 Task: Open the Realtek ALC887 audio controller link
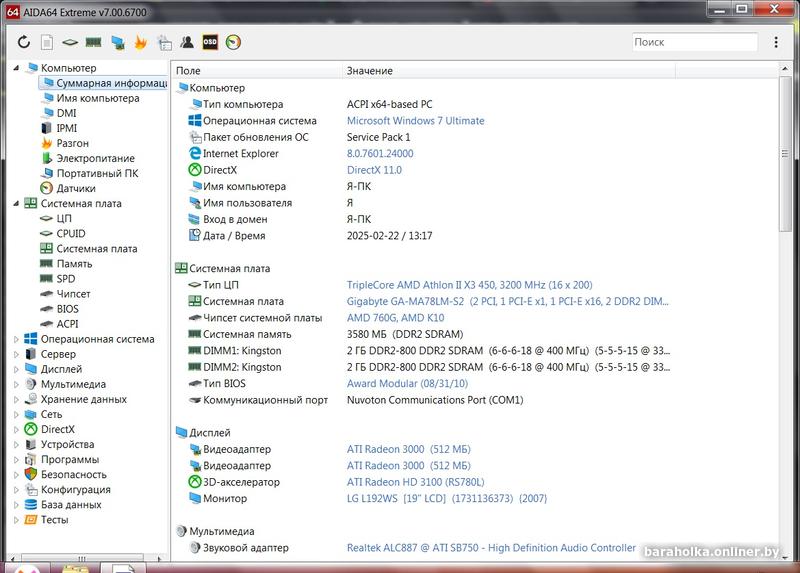(x=491, y=547)
